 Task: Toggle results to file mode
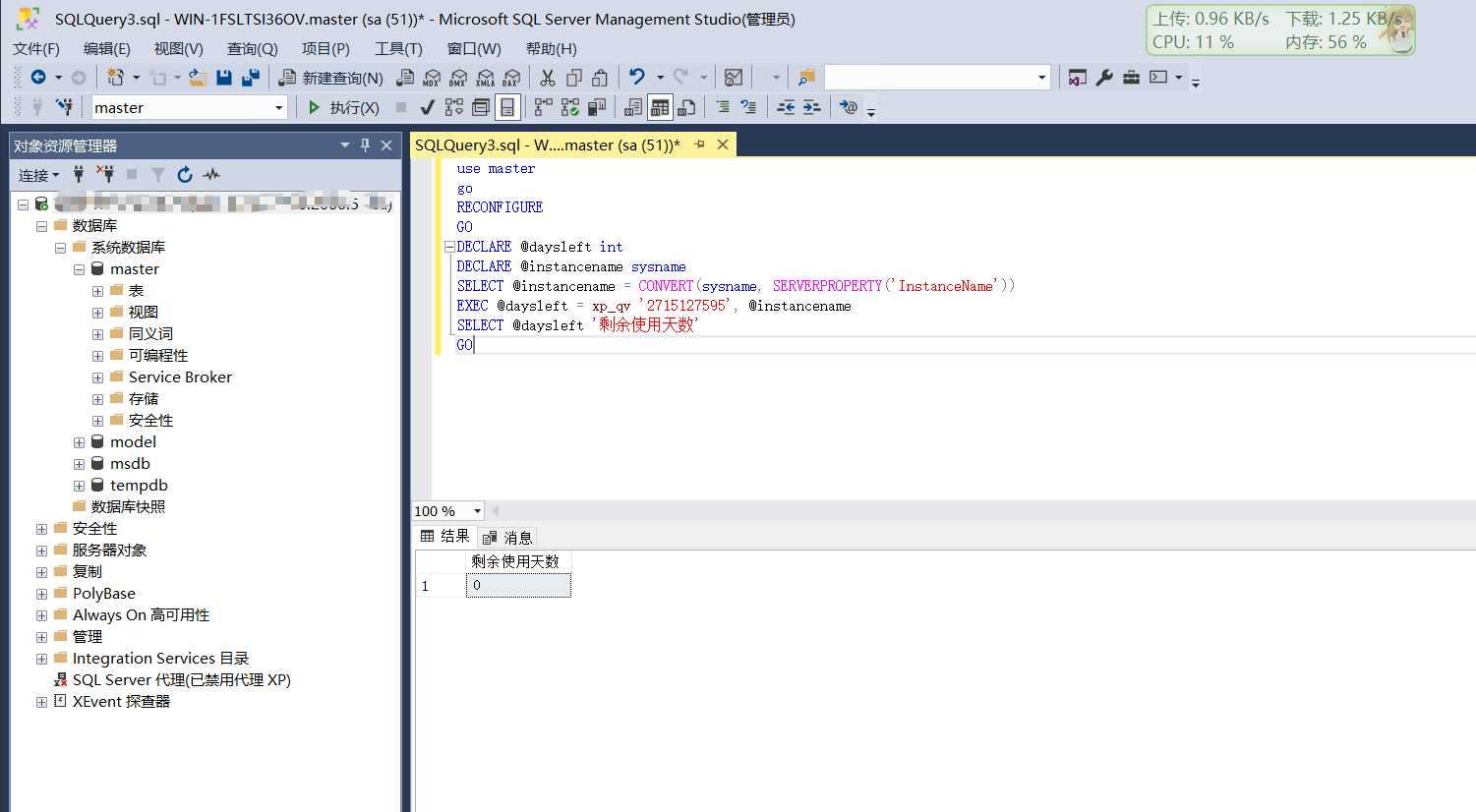point(686,107)
